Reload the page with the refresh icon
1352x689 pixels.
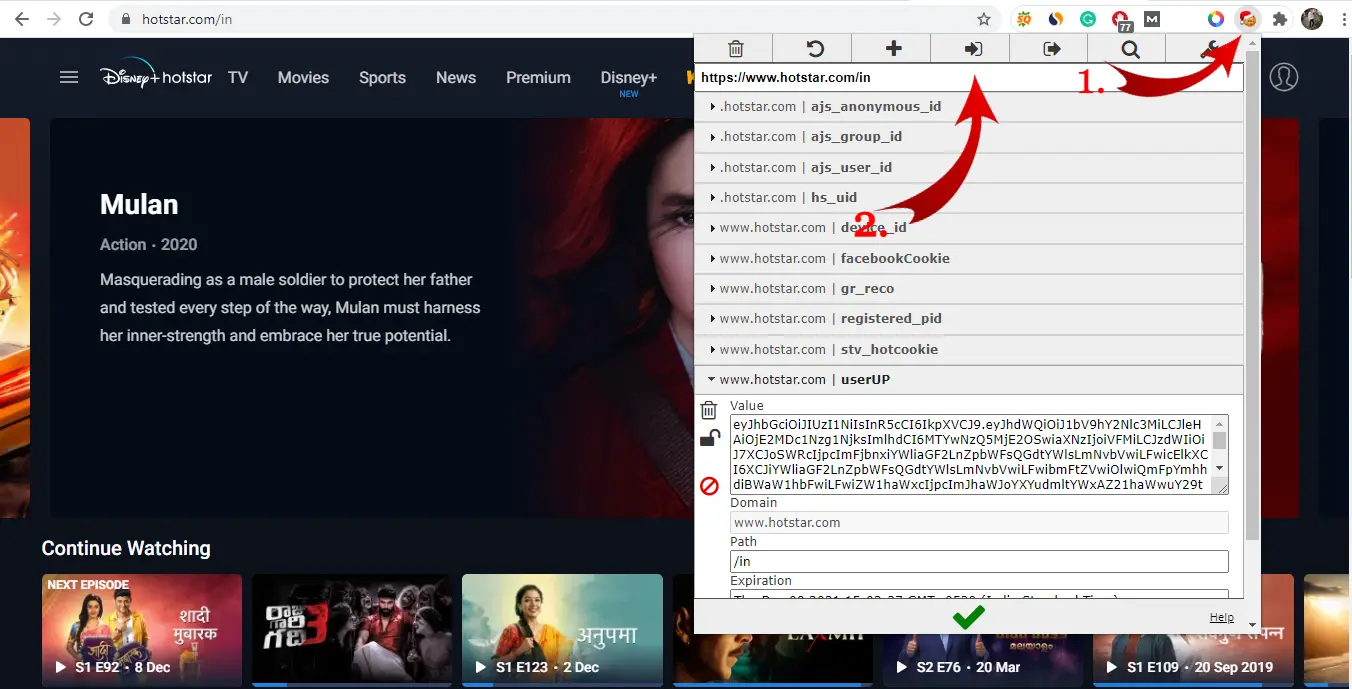click(86, 19)
